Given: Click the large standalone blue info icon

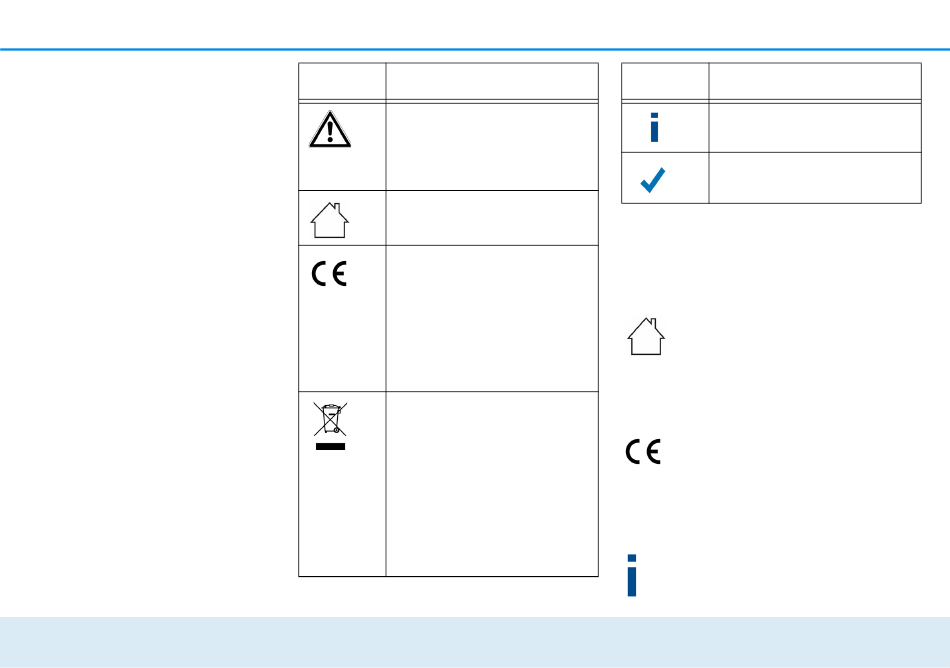Looking at the screenshot, I should 632,575.
